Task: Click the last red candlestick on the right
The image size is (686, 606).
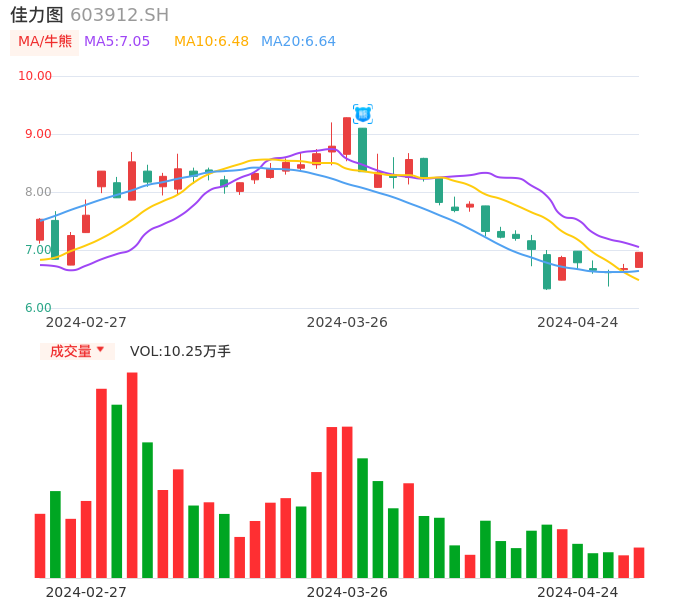Action: click(x=639, y=260)
